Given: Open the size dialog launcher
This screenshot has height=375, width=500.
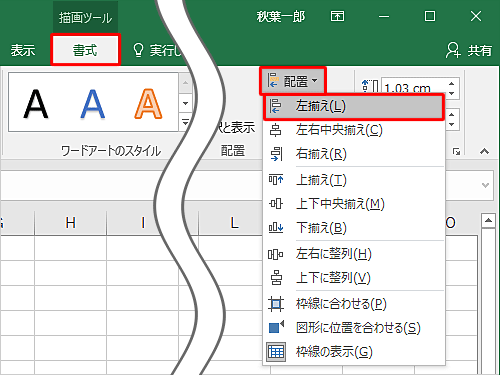Looking at the screenshot, I should [456, 152].
